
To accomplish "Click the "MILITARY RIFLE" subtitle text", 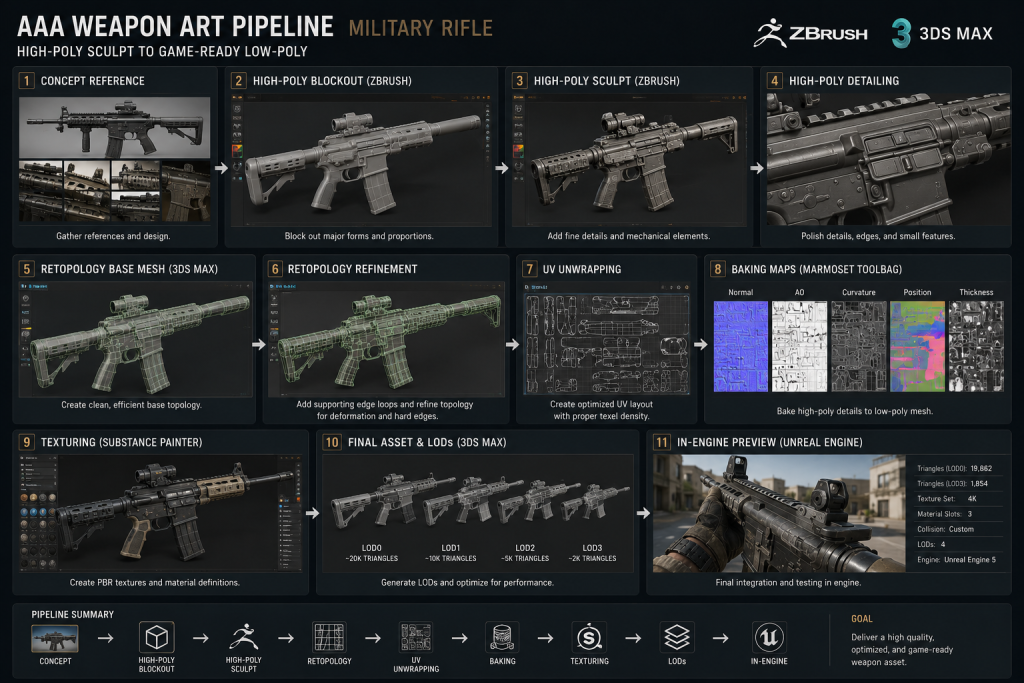I will (x=421, y=28).
